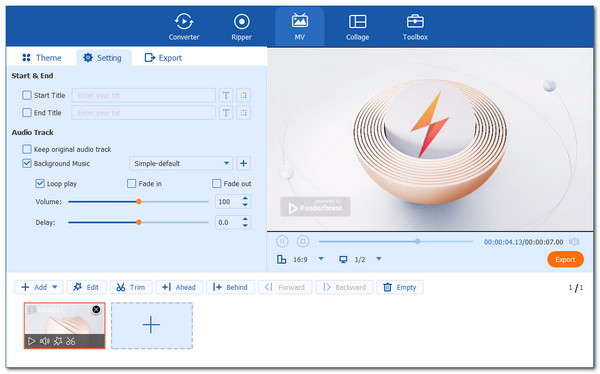This screenshot has height=374, width=600.
Task: Toggle clip audio on the thumbnail
Action: 45,341
